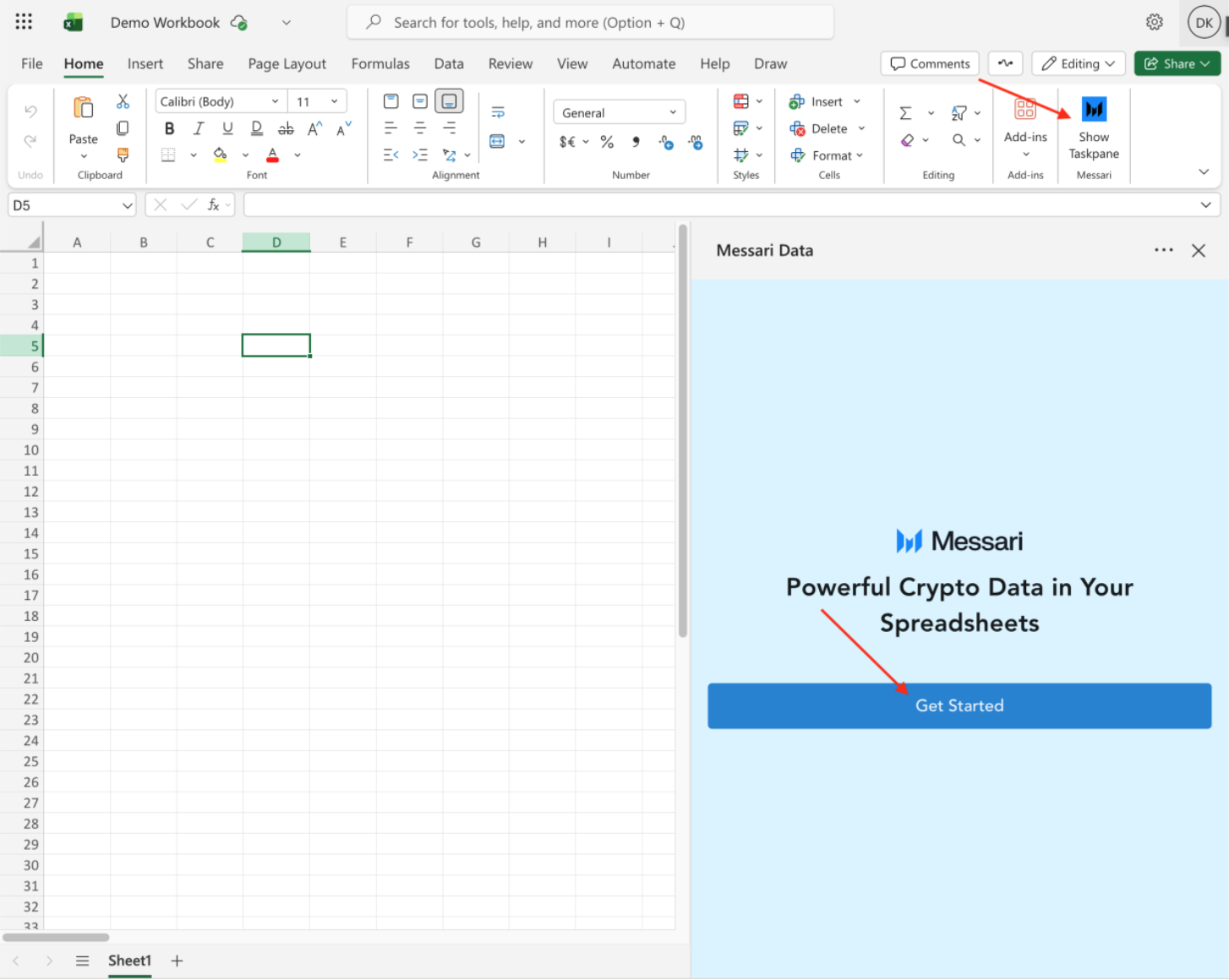Click the Merge cells icon
1229x980 pixels.
(497, 141)
